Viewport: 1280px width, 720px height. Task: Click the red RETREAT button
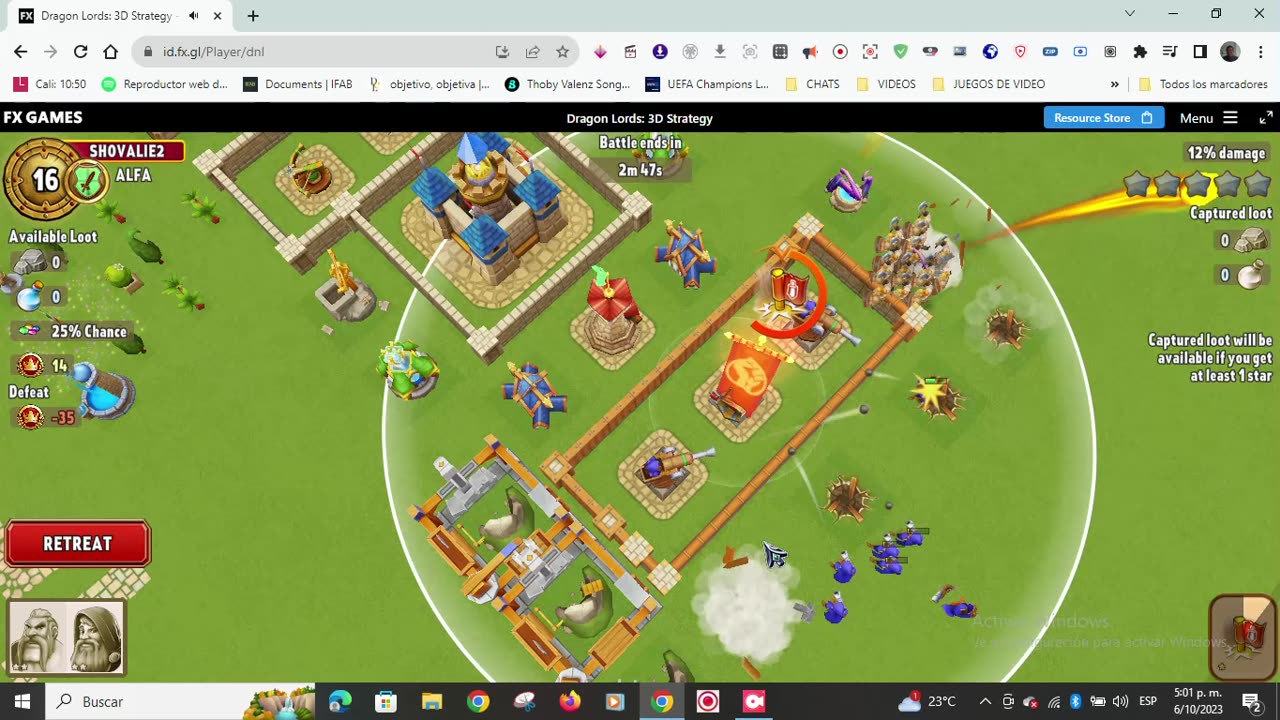point(78,544)
